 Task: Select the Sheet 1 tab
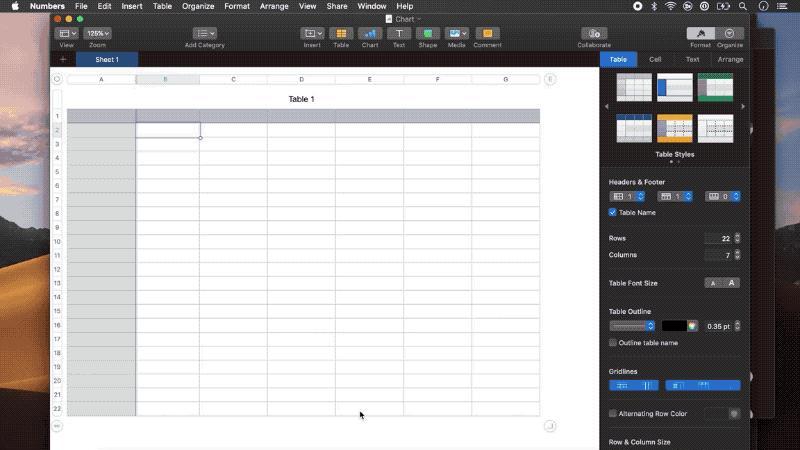tap(107, 60)
